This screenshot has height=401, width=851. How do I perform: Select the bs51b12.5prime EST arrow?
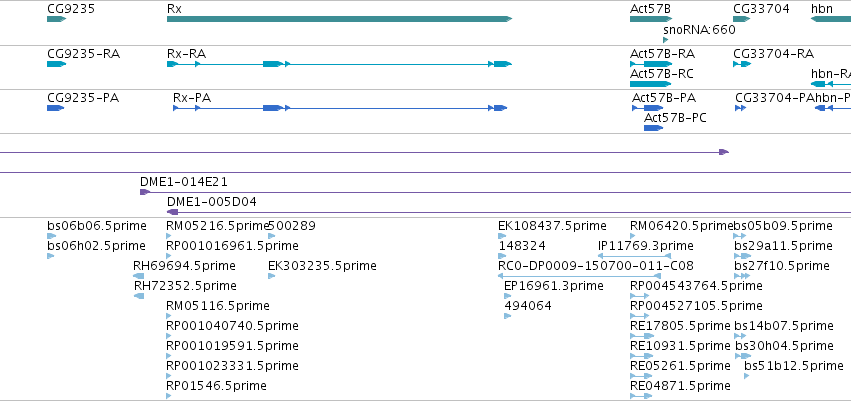click(x=747, y=376)
